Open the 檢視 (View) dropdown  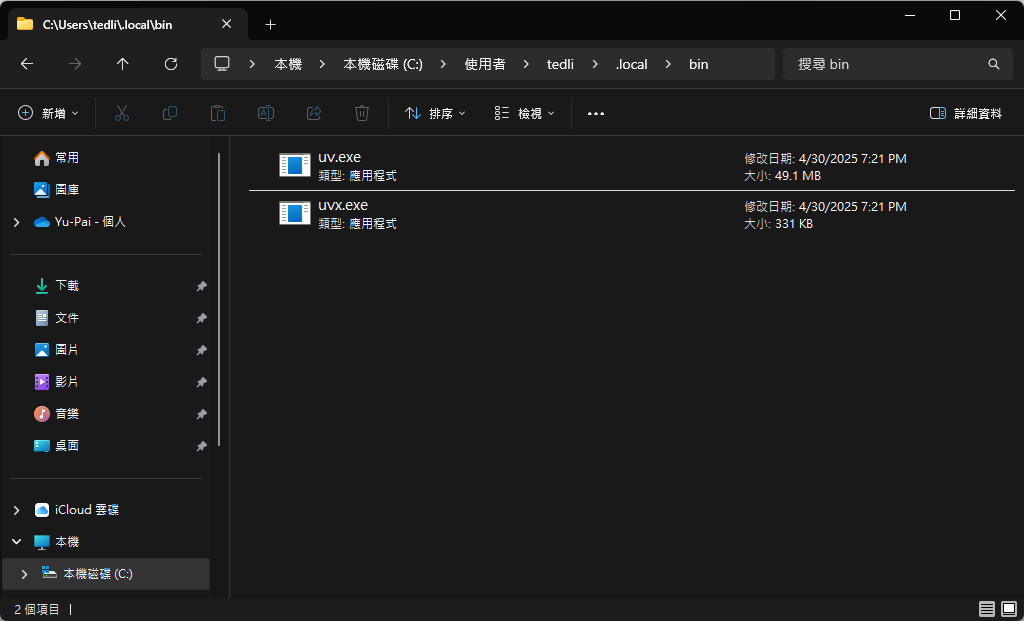[x=522, y=113]
